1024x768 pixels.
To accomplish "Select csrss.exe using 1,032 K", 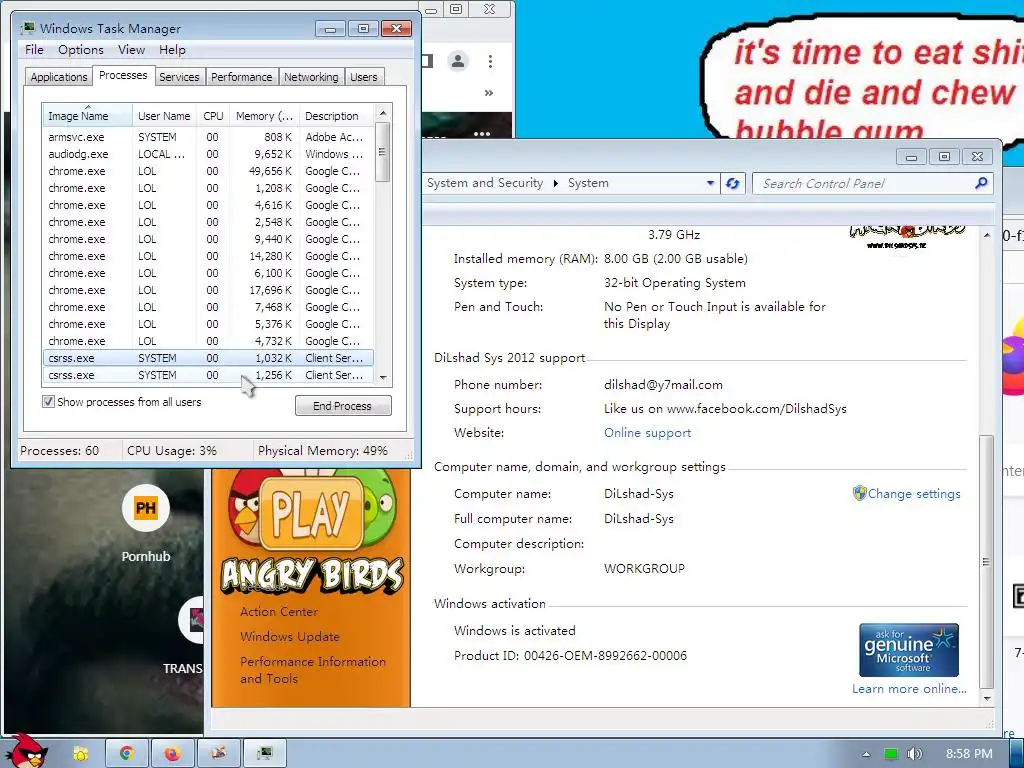I will [x=208, y=358].
